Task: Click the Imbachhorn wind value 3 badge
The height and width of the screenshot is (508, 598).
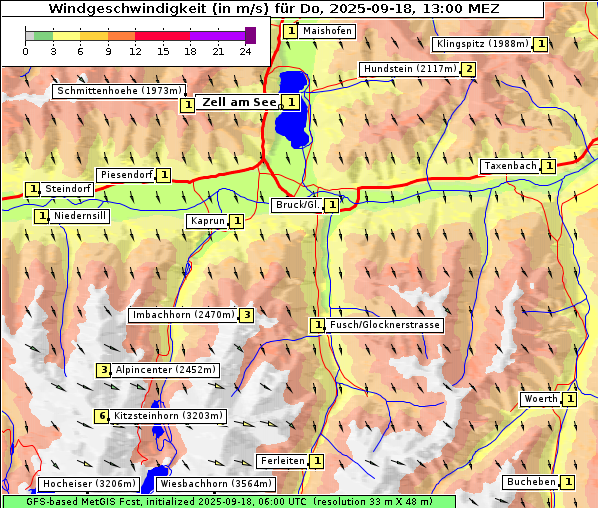Action: [247, 315]
